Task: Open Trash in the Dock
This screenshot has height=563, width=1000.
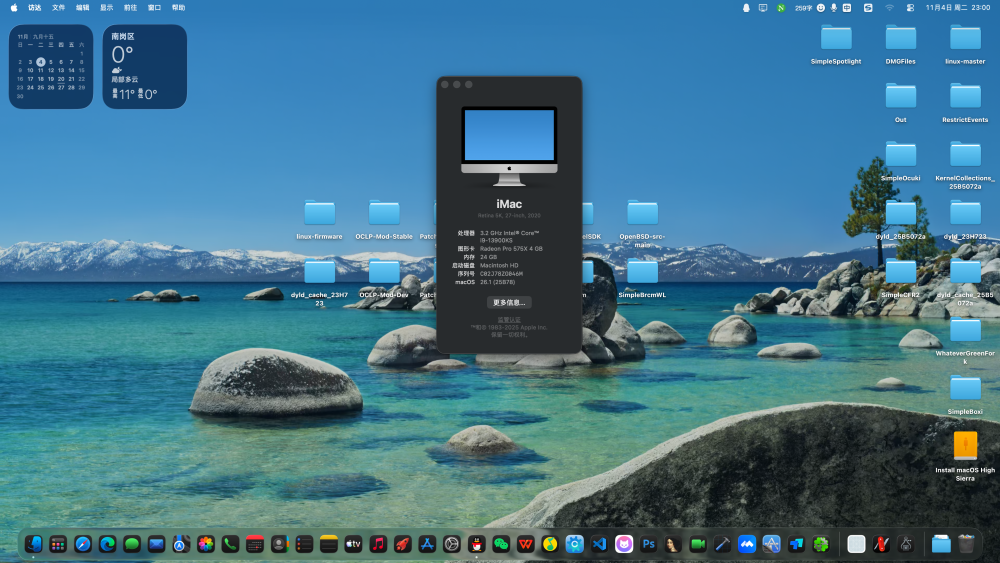Action: click(x=966, y=544)
